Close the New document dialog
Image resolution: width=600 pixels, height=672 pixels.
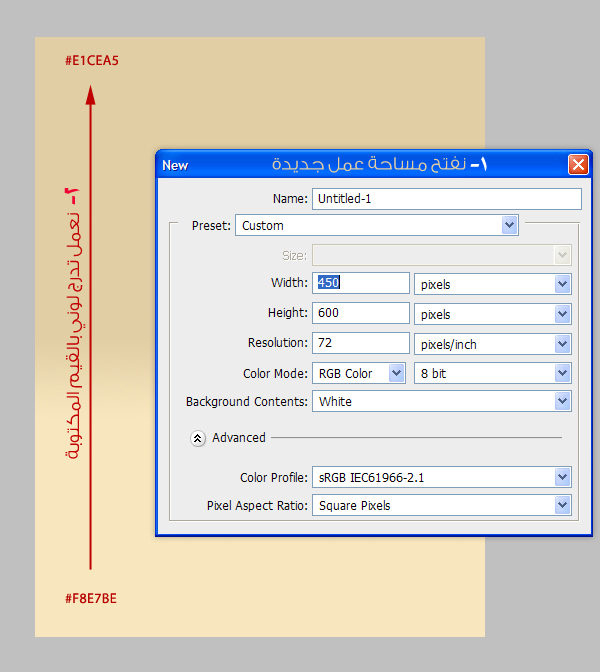point(578,165)
